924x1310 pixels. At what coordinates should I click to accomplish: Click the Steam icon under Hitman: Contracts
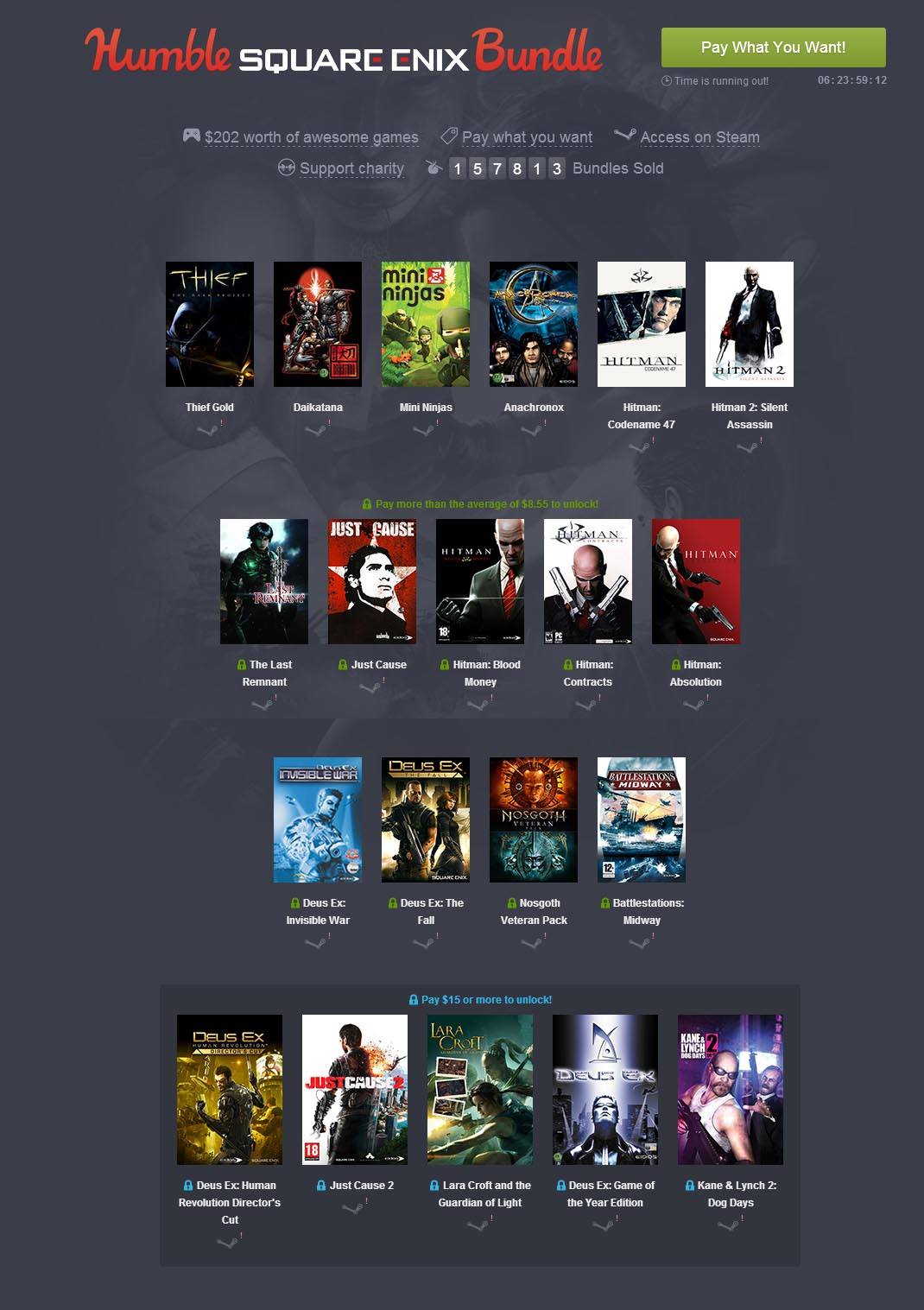click(x=585, y=704)
